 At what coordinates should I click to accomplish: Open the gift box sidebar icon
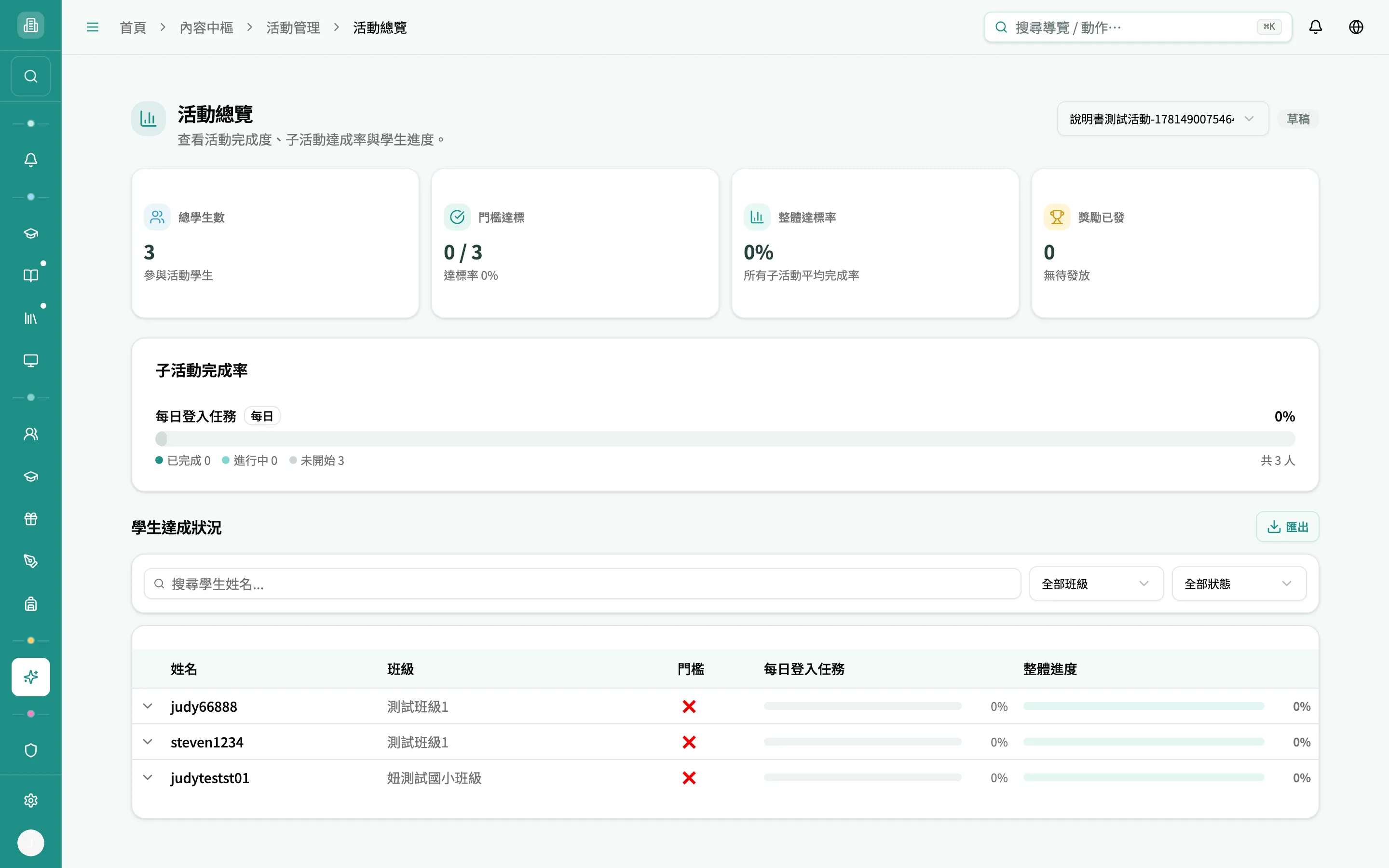[x=30, y=519]
